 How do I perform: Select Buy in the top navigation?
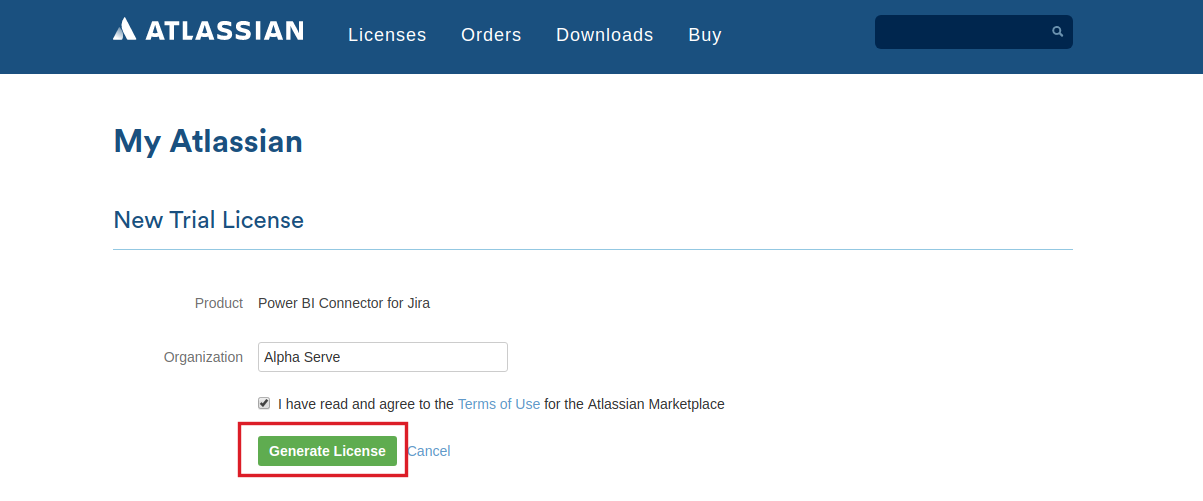point(705,35)
